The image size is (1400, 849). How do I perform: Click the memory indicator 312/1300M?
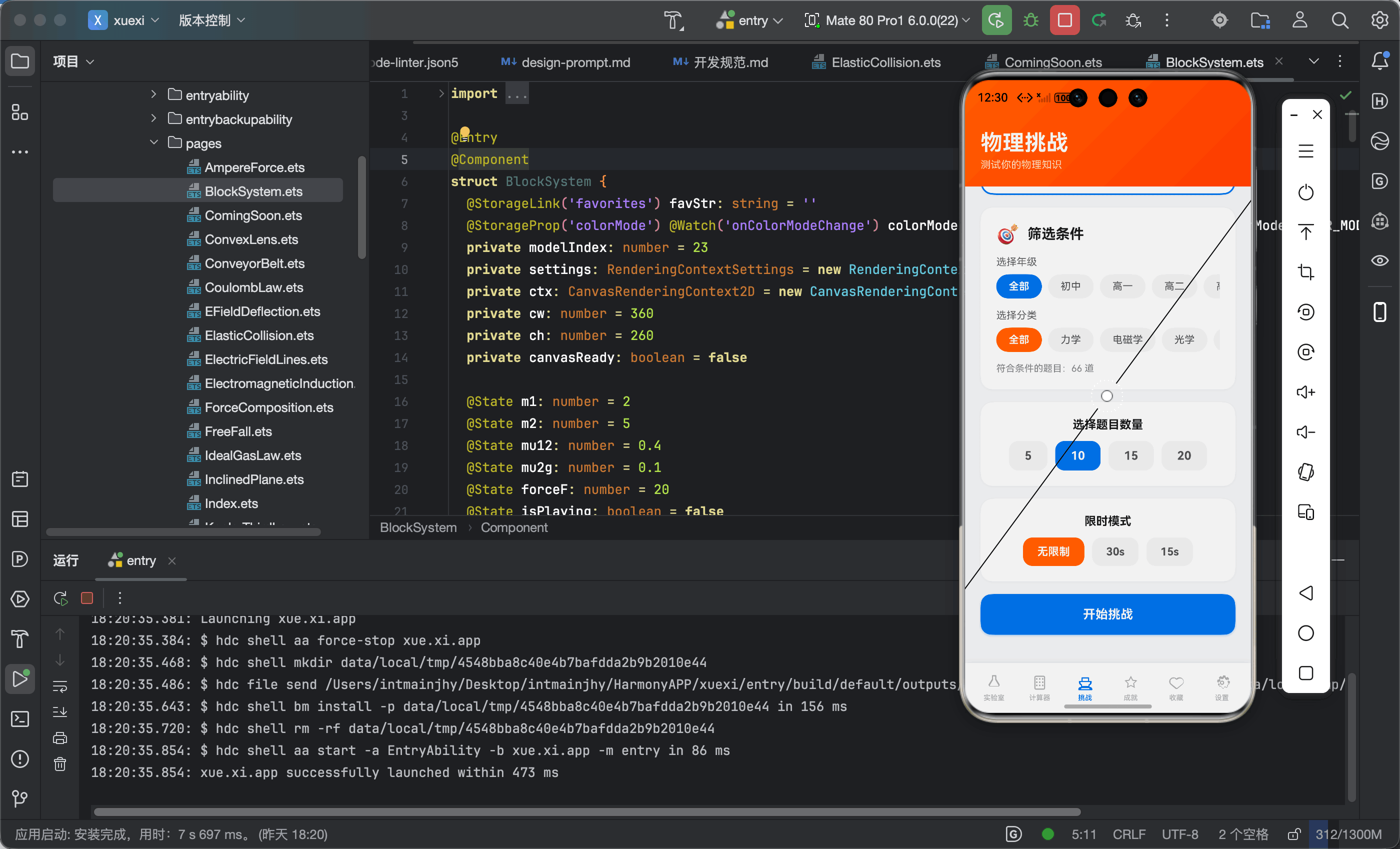[1347, 833]
